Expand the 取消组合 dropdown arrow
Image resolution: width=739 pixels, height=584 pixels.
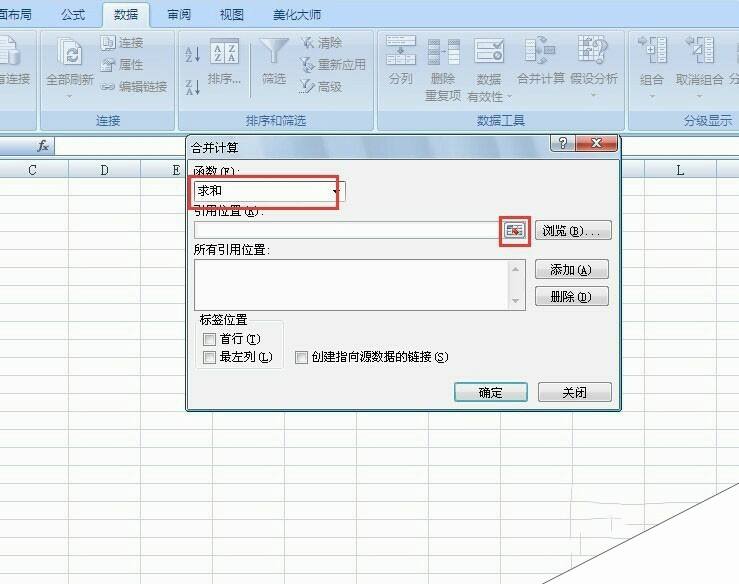tap(699, 97)
